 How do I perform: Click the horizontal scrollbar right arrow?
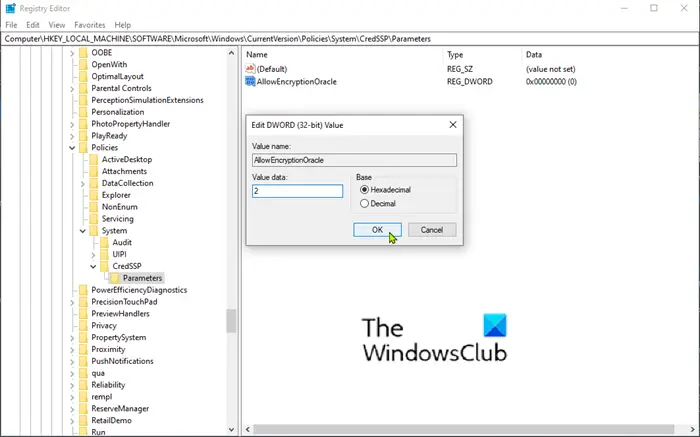[692, 430]
